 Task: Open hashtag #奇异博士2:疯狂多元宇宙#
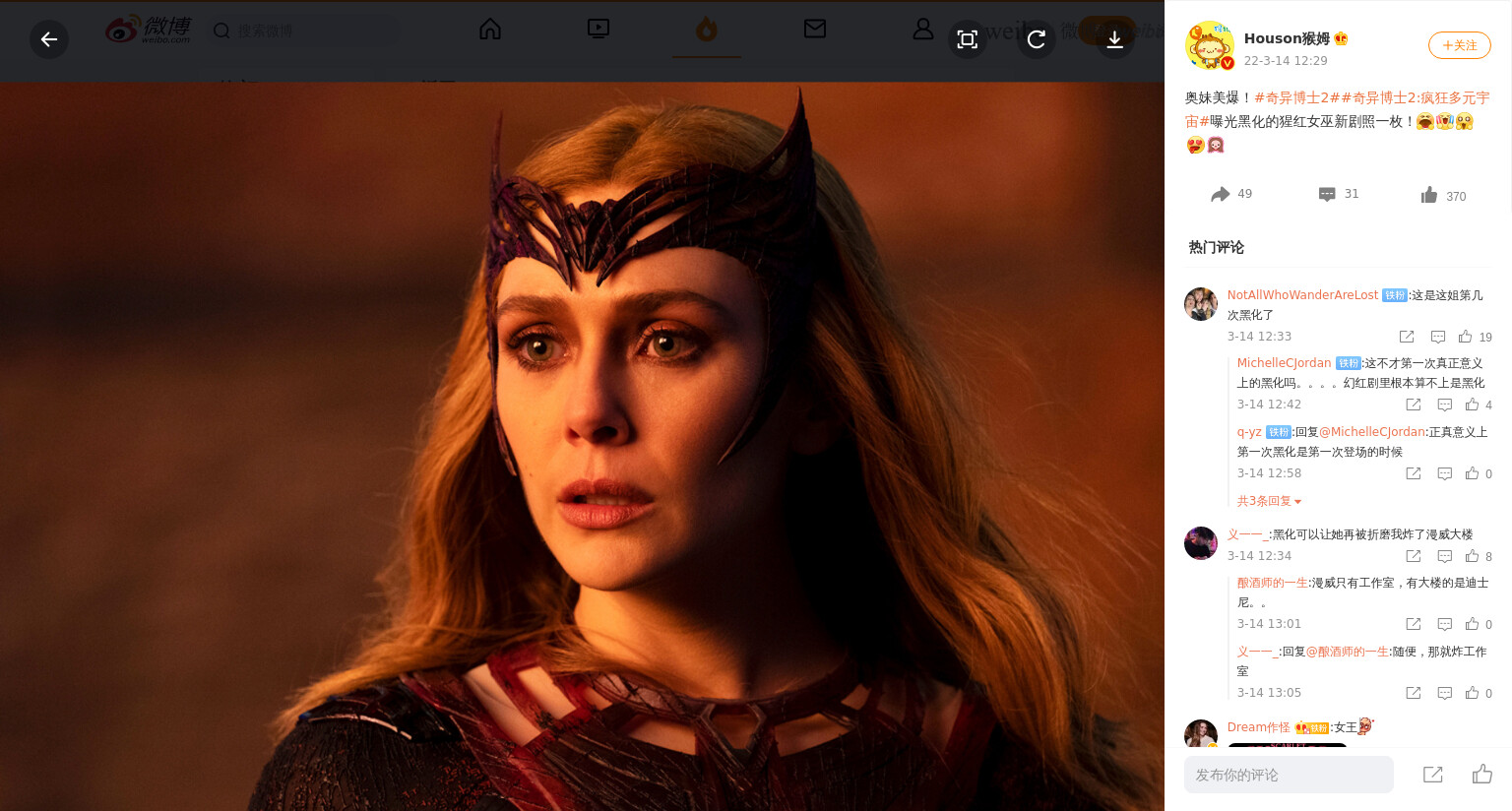tap(1415, 97)
